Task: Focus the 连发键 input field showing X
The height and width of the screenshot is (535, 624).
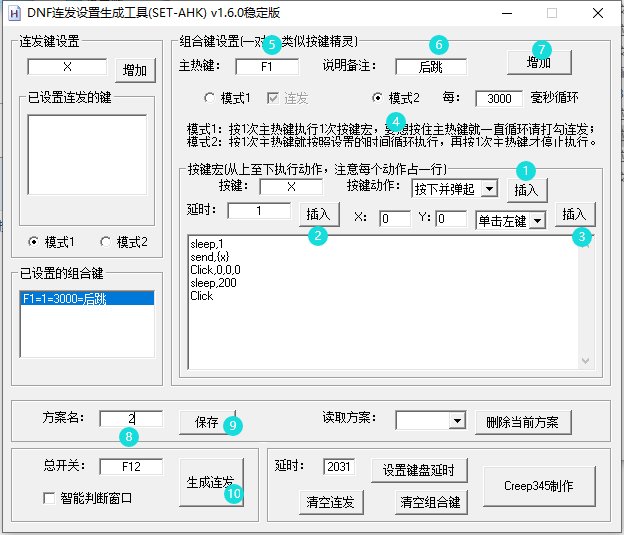Action: [67, 66]
